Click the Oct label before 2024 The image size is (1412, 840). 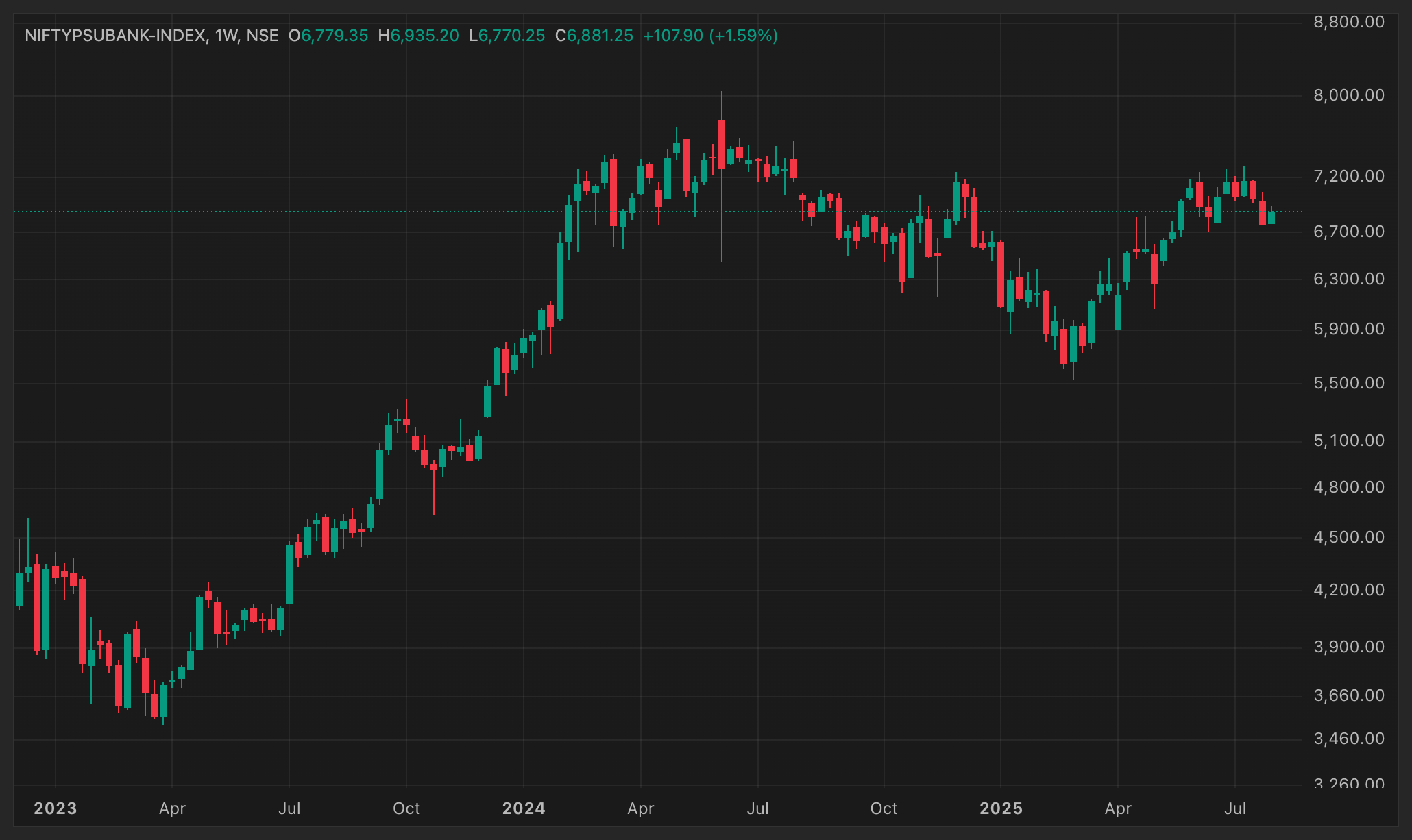pos(406,808)
